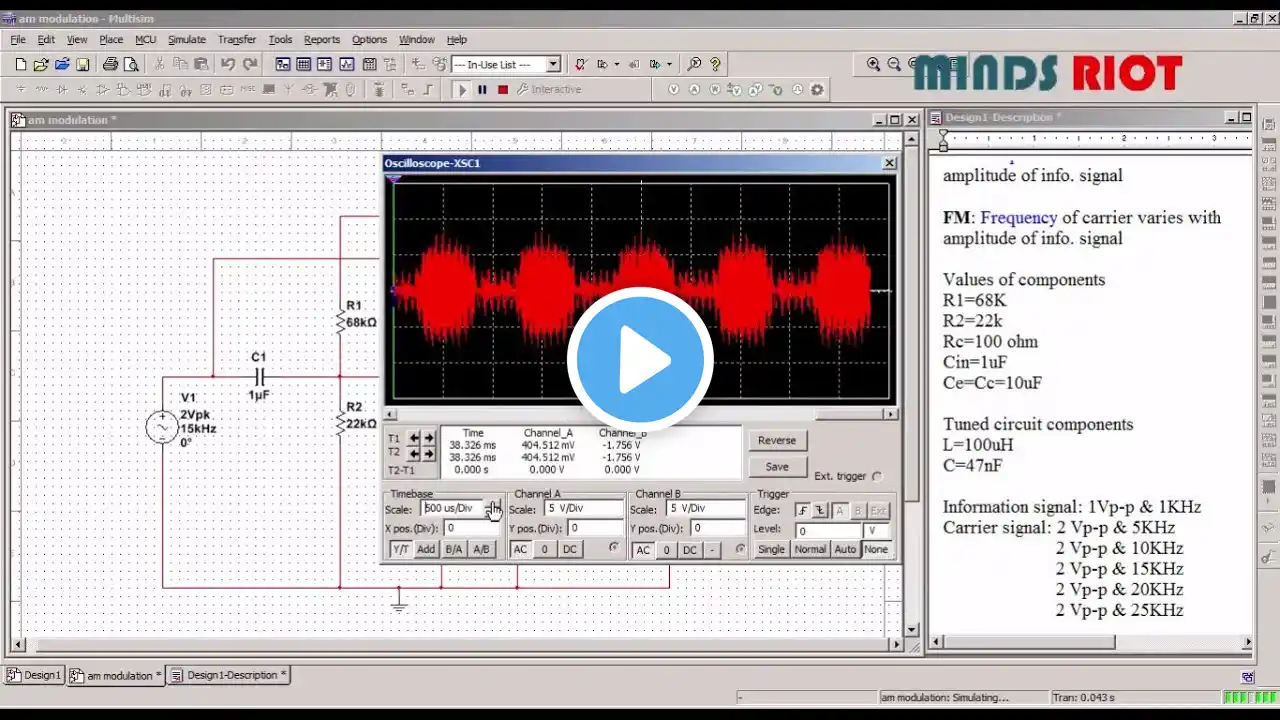
Task: Move cursor T2 left with arrow
Action: (414, 453)
